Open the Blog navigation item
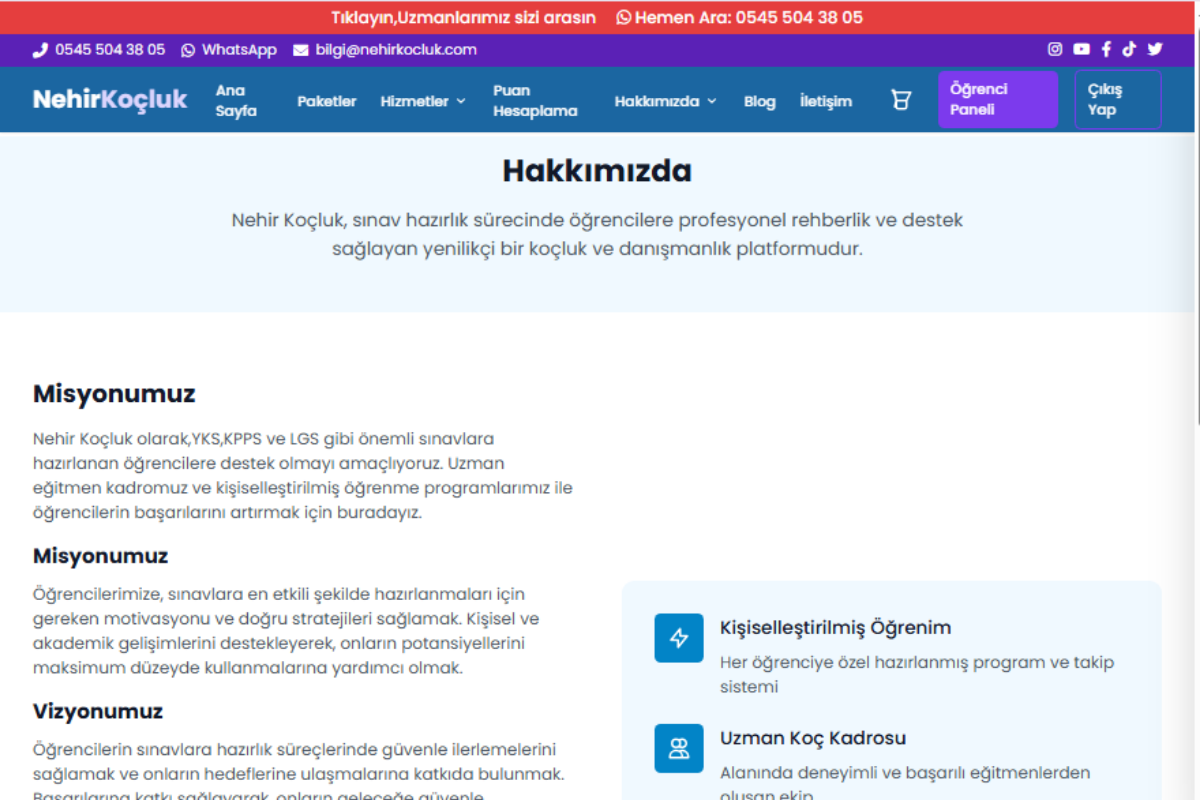 [x=760, y=100]
